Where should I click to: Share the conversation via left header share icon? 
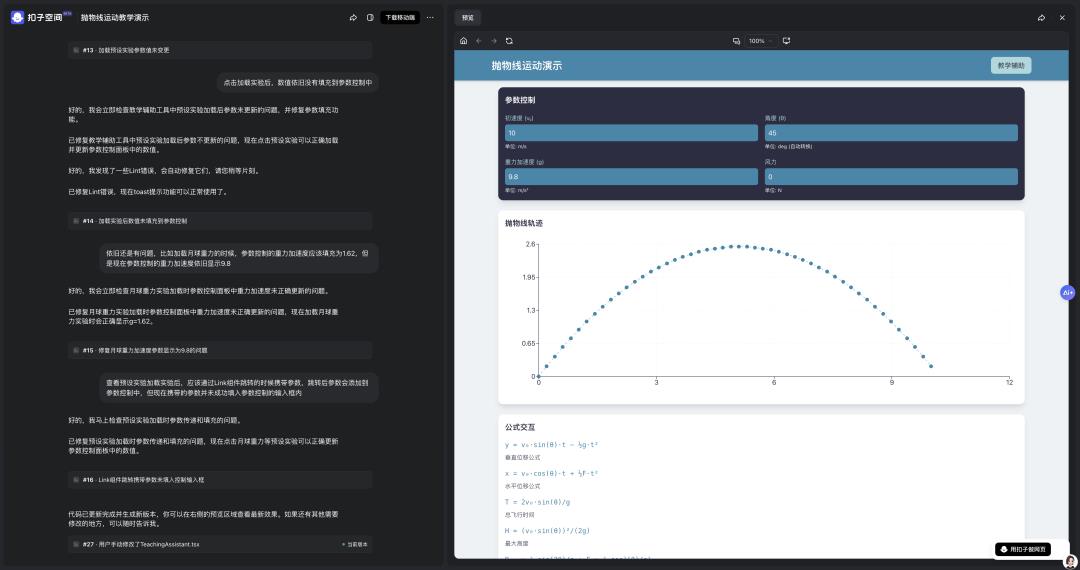pyautogui.click(x=353, y=17)
